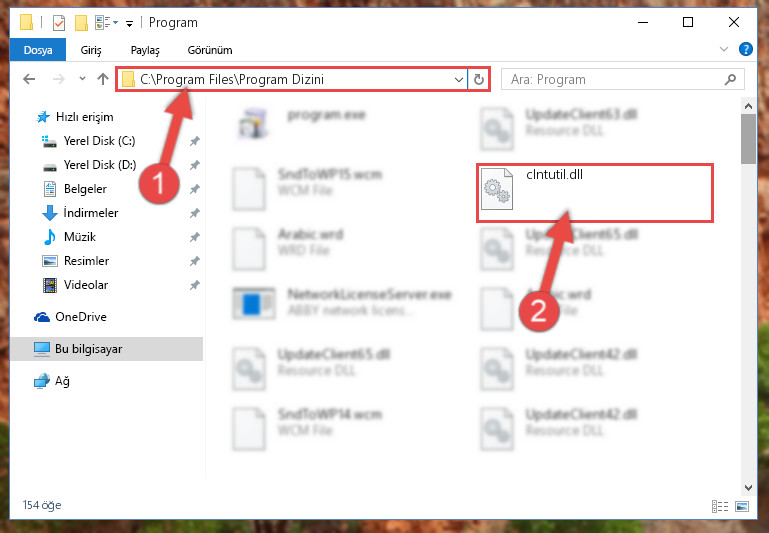Switch to large thumbnails view icon

pos(742,506)
